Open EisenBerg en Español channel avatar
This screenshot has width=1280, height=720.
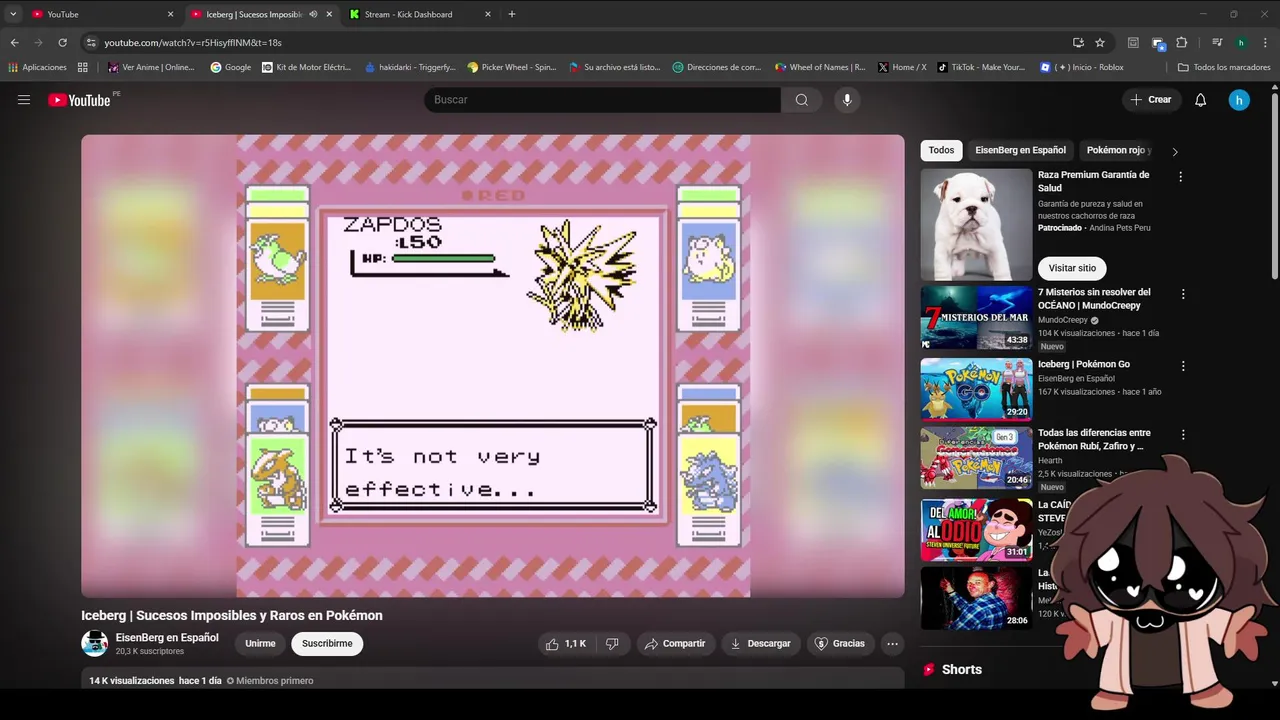click(x=95, y=643)
